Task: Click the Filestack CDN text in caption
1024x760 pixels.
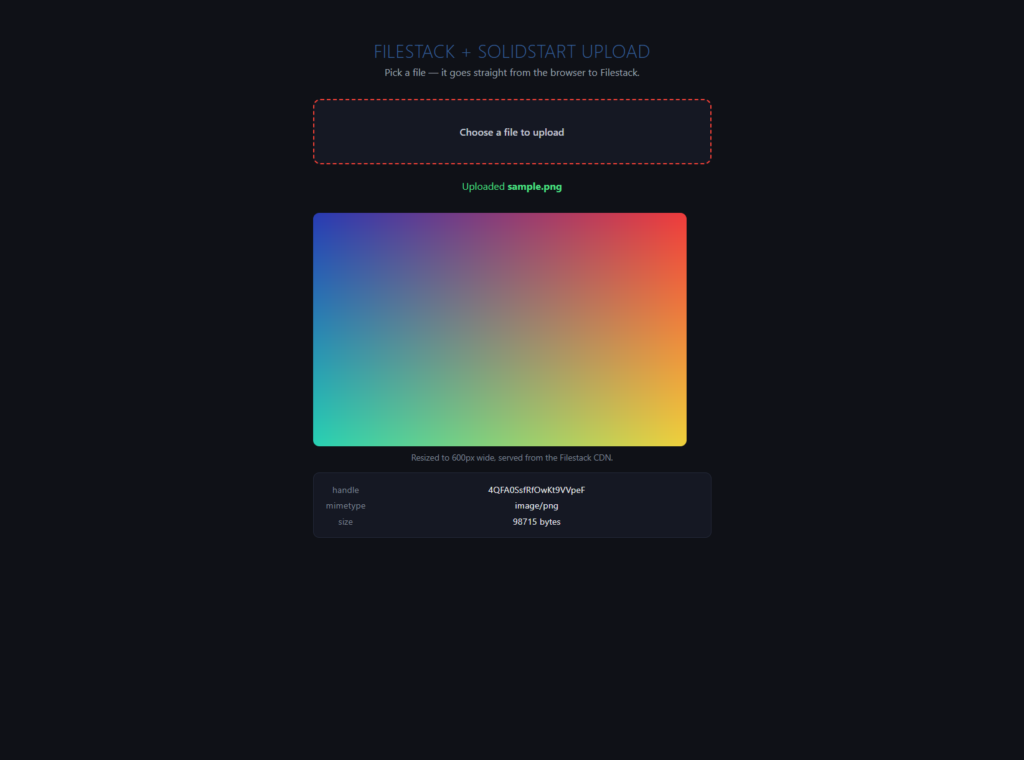Action: (586, 458)
